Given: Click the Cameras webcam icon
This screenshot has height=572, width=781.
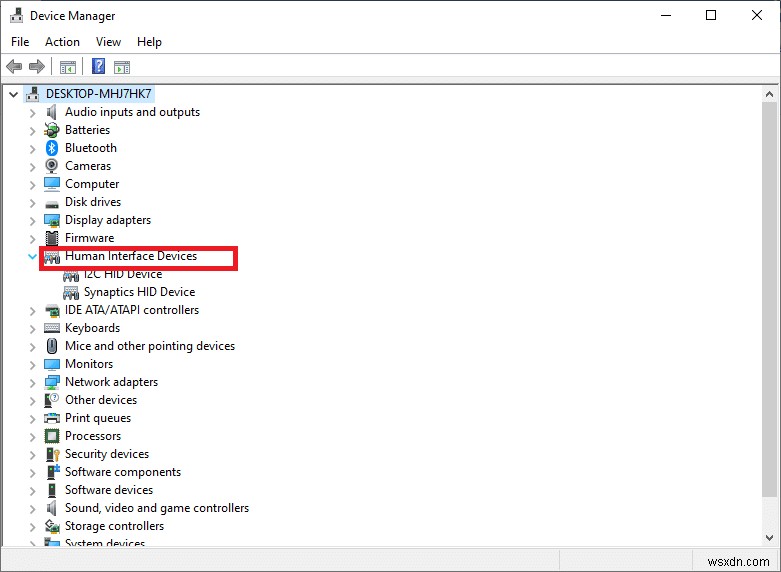Looking at the screenshot, I should 52,166.
